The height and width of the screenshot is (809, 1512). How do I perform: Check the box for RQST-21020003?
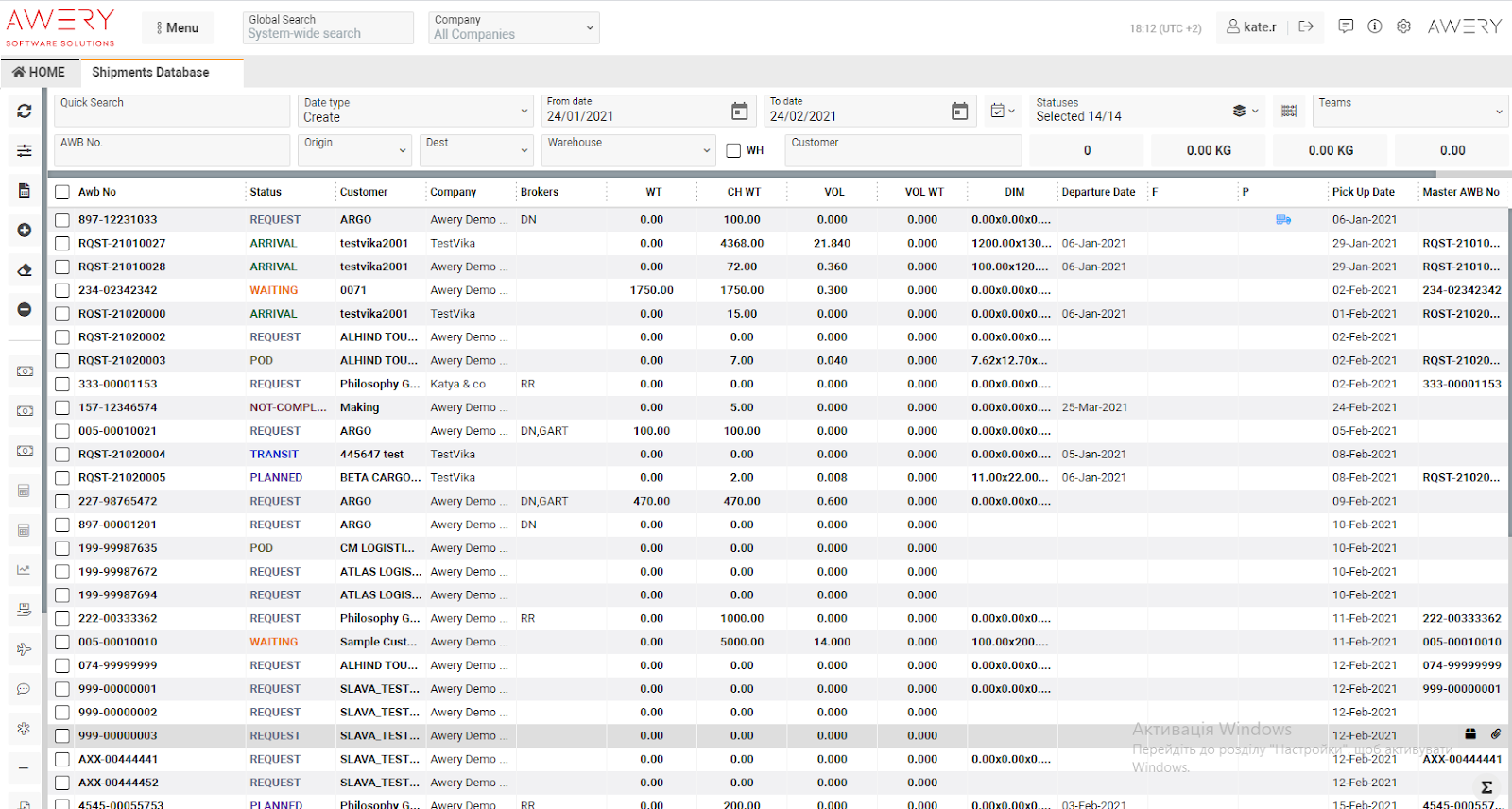tap(62, 360)
